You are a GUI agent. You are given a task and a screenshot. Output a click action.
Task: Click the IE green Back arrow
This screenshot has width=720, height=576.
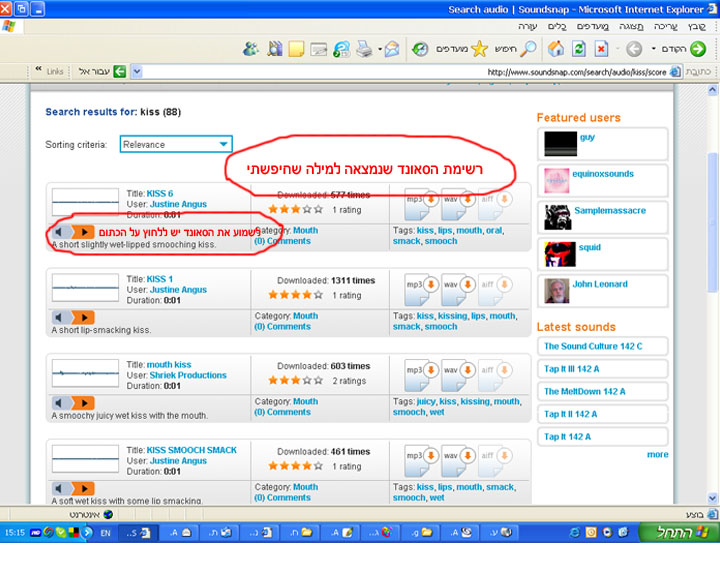[698, 49]
